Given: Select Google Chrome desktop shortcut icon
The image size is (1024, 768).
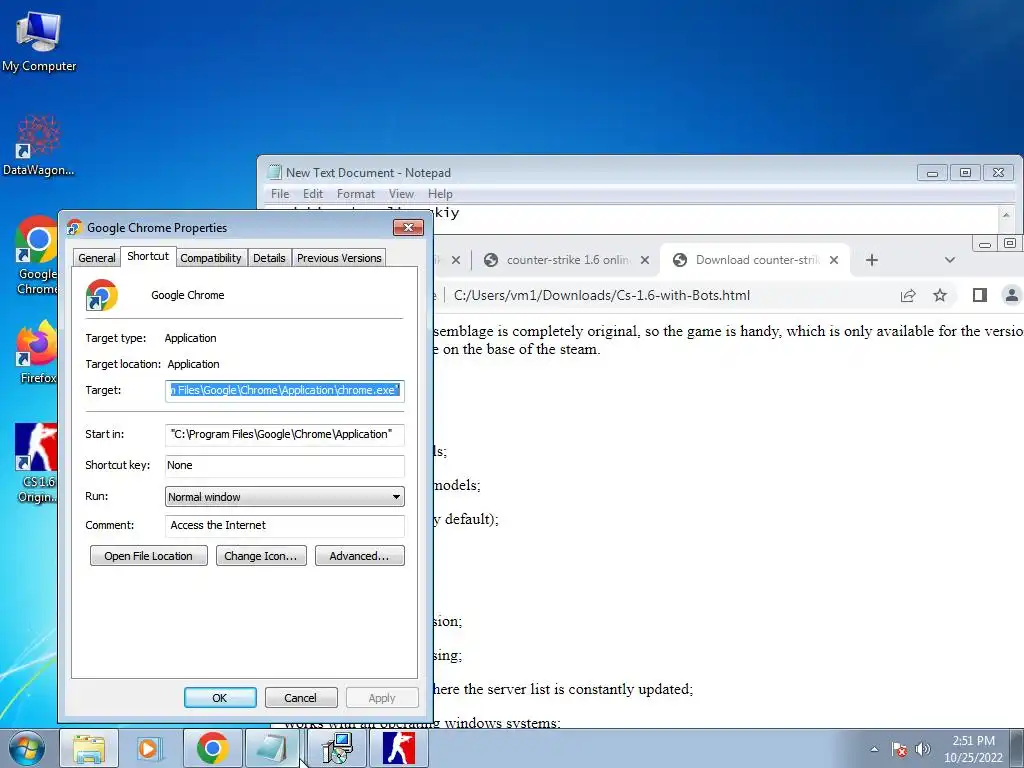Looking at the screenshot, I should tap(37, 255).
